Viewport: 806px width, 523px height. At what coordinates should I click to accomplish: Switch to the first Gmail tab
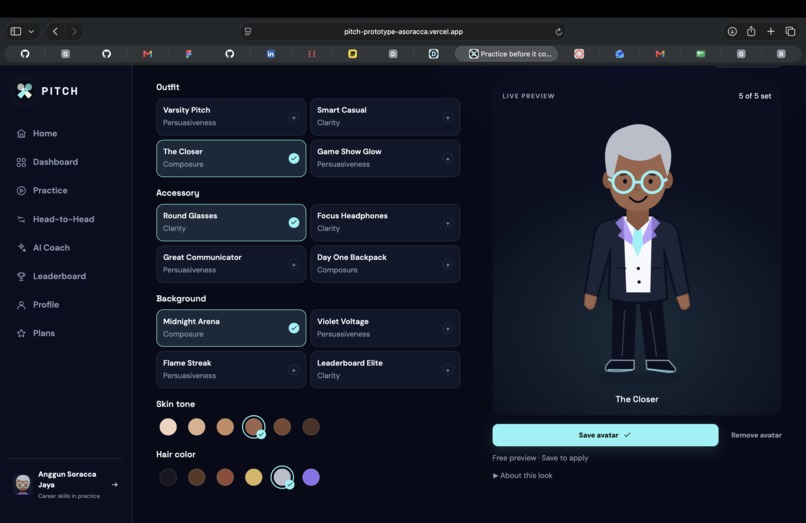[x=148, y=53]
